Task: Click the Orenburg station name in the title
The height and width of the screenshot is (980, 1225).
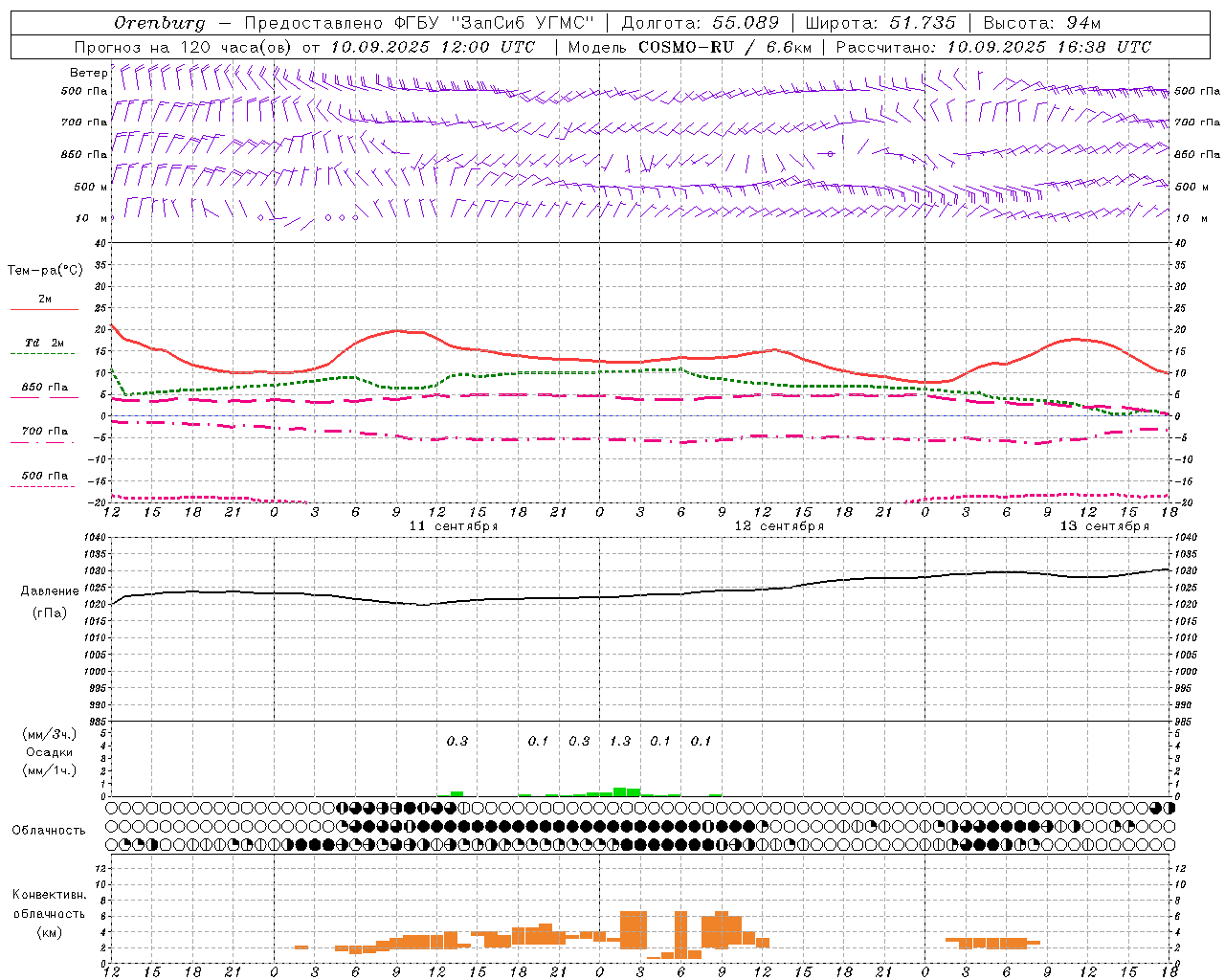Action: point(160,23)
